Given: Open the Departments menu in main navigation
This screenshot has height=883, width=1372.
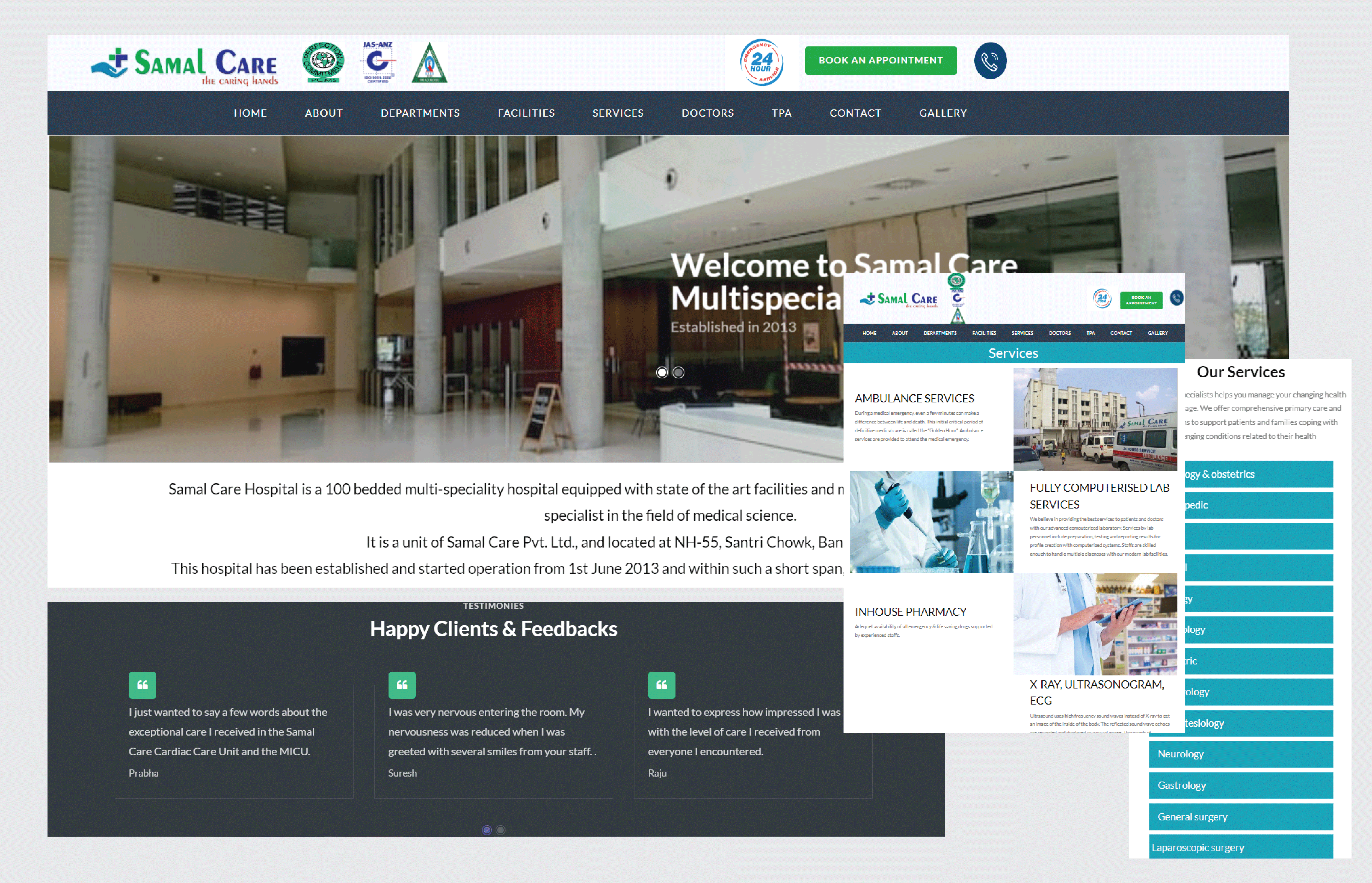Looking at the screenshot, I should point(420,113).
